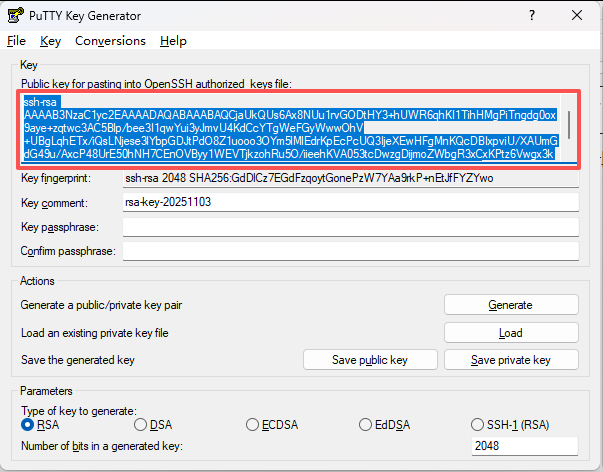Click the title bar help question mark
Image resolution: width=603 pixels, height=472 pixels.
pos(529,15)
